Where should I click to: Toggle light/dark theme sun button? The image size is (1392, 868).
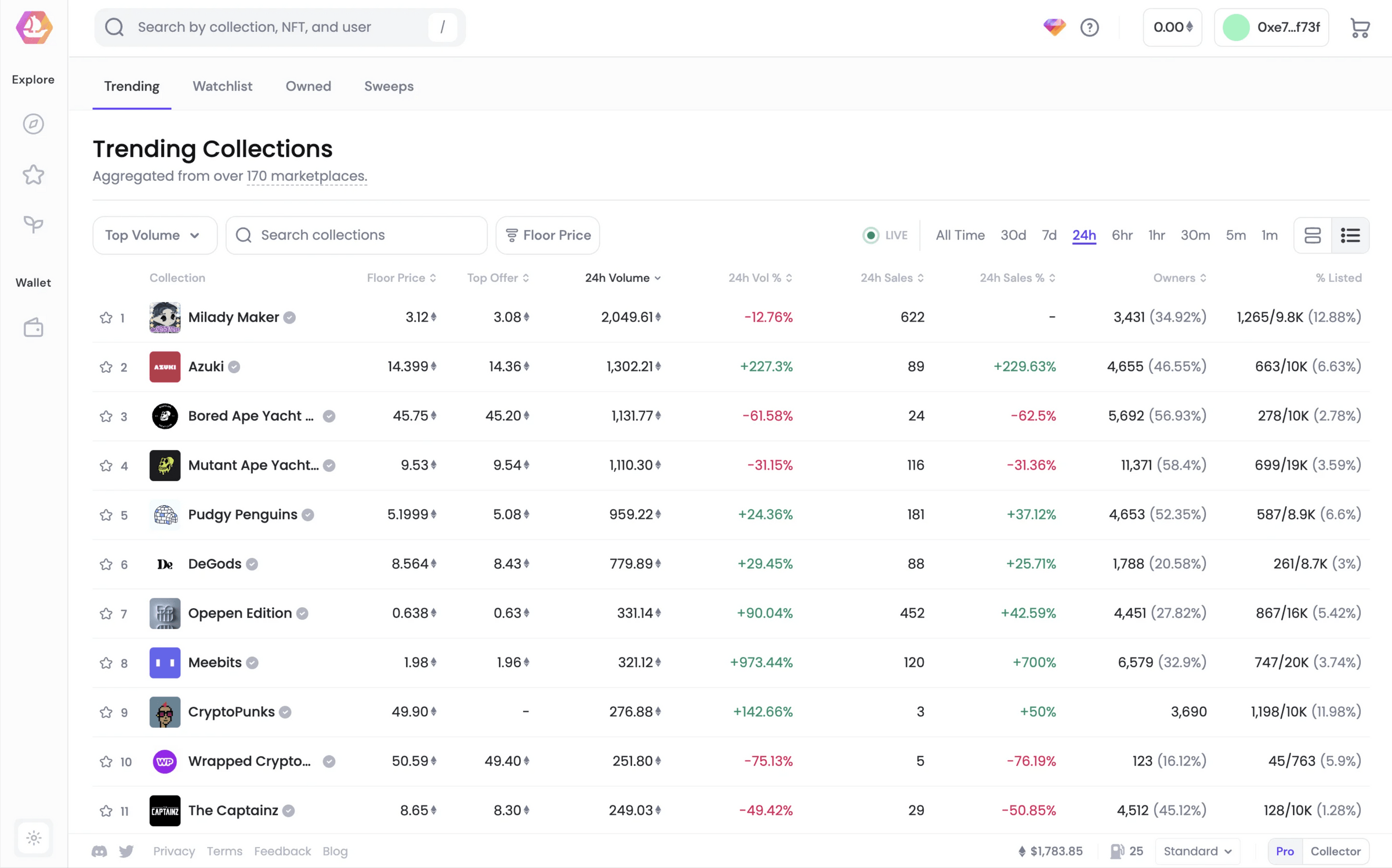(x=34, y=837)
